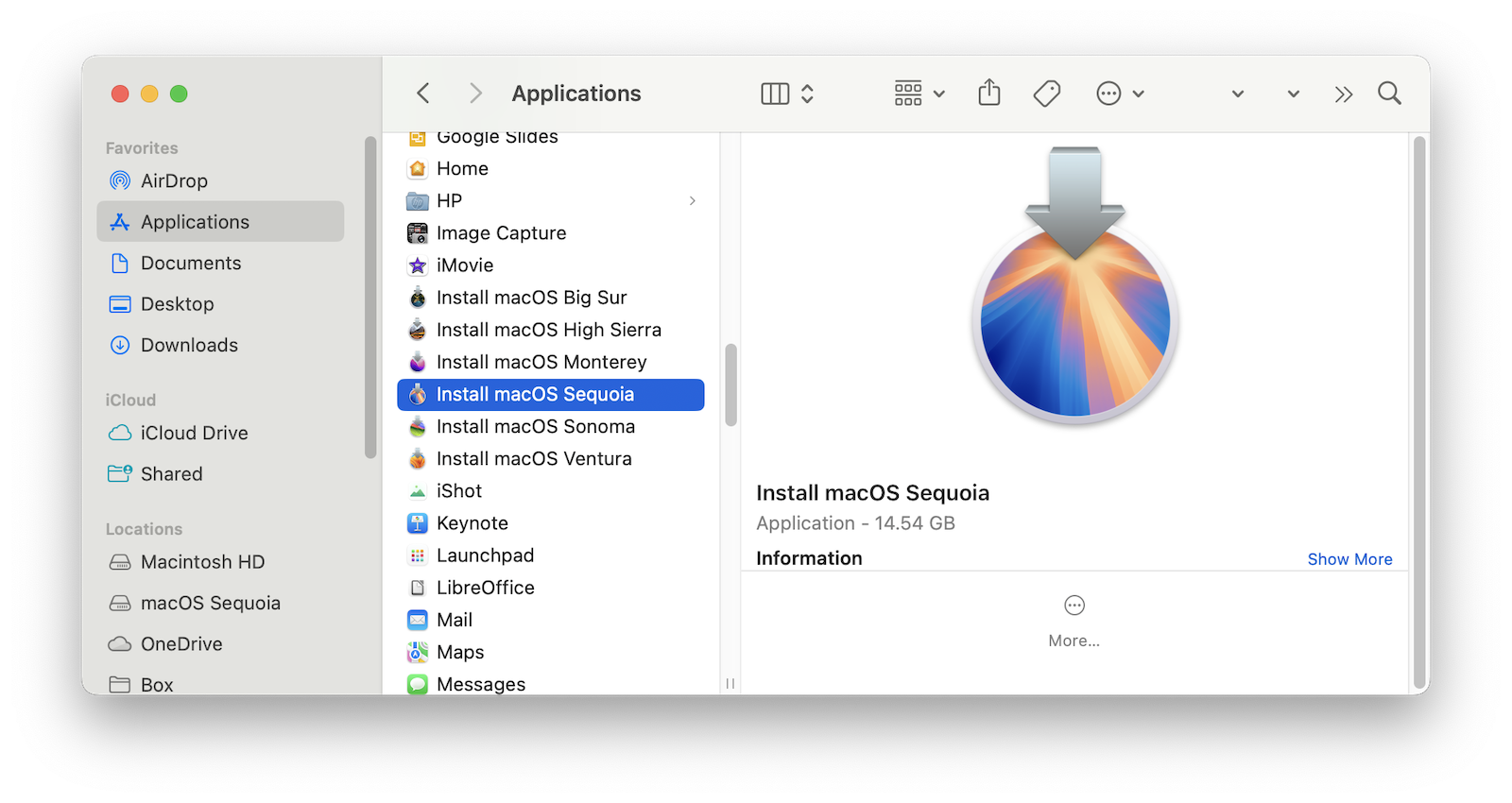Open the view options up-down chevron
Screen dimensions: 1512x803
(807, 94)
